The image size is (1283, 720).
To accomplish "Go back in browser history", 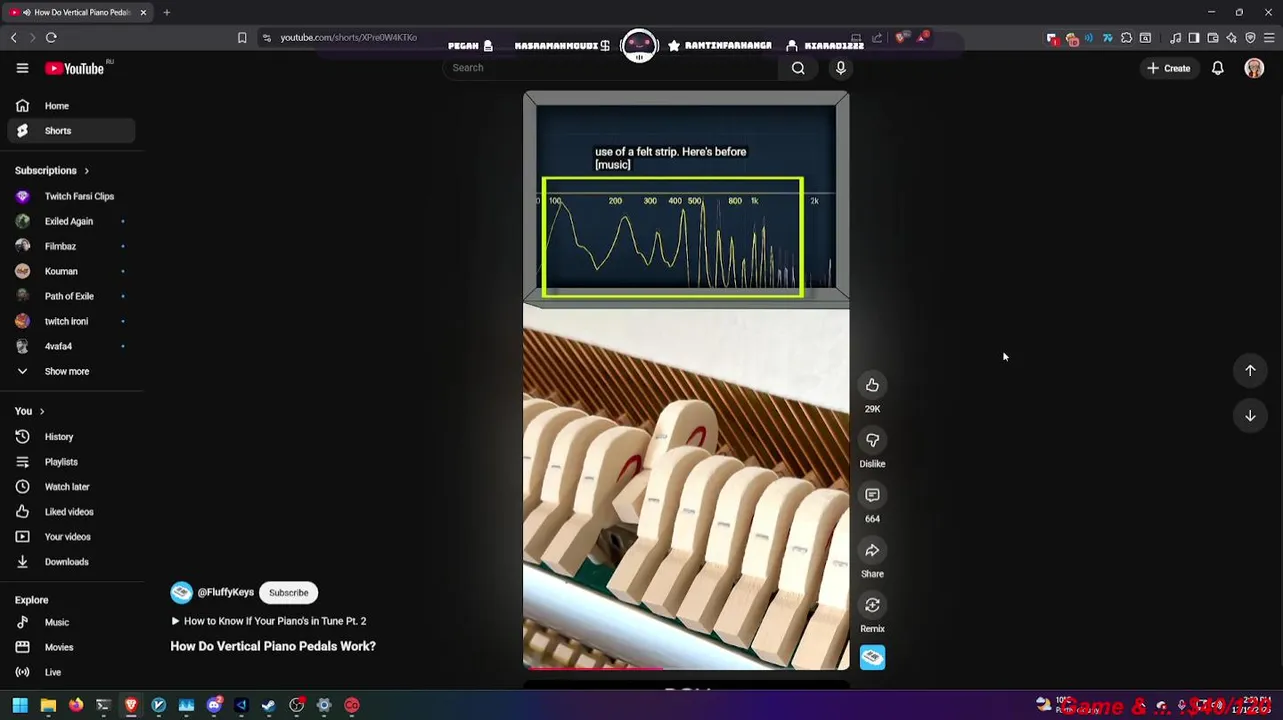I will 13,38.
